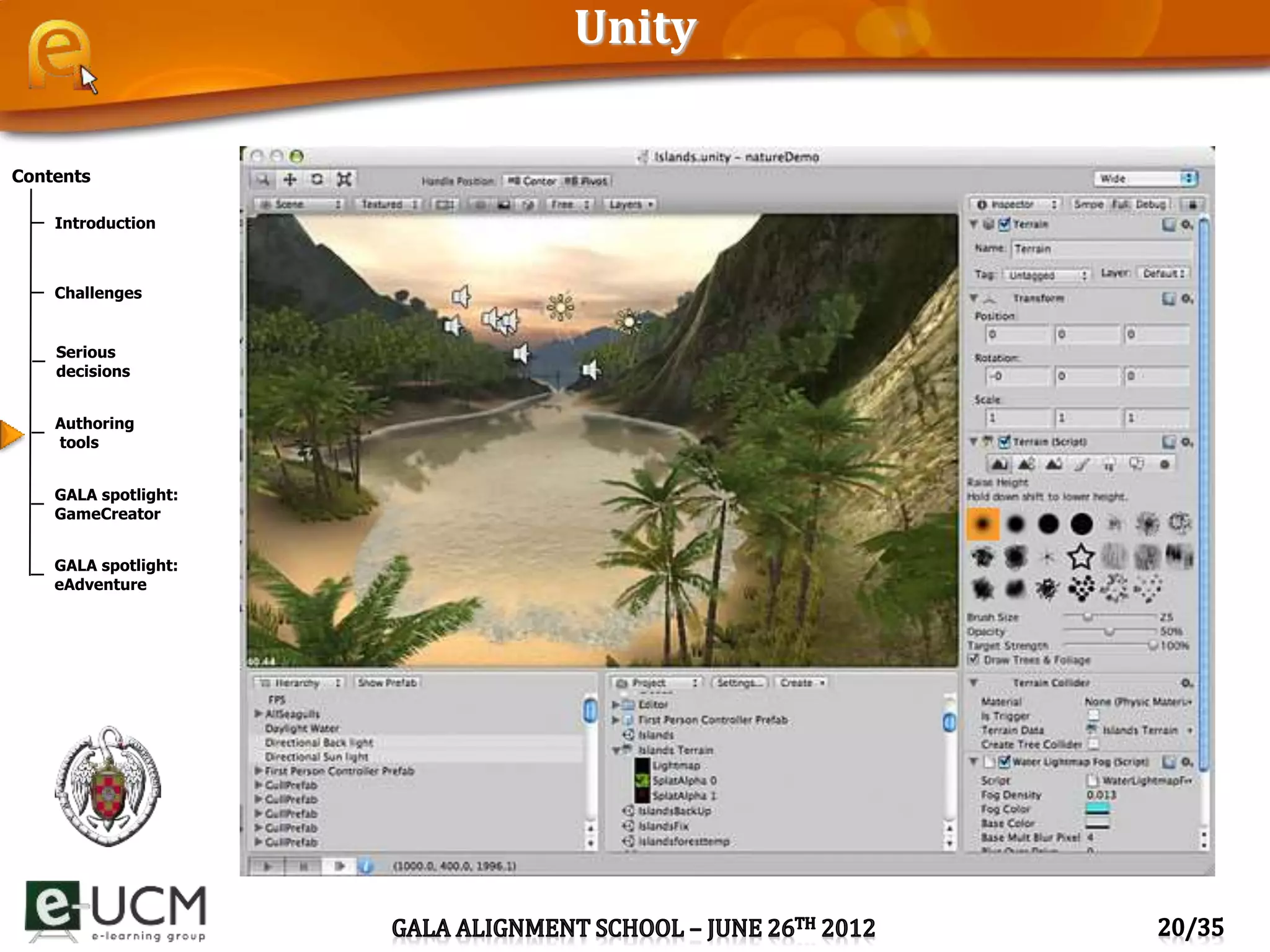This screenshot has width=1270, height=952.
Task: Click the Settings... button in Project panel
Action: (740, 682)
